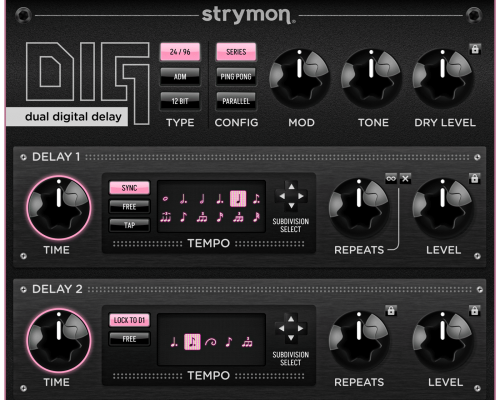Switch Delay 2 to FREE mode
This screenshot has height=400, width=500.
(129, 339)
